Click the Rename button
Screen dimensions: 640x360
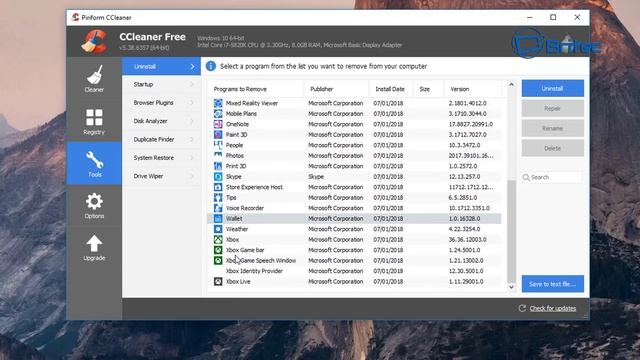point(553,128)
